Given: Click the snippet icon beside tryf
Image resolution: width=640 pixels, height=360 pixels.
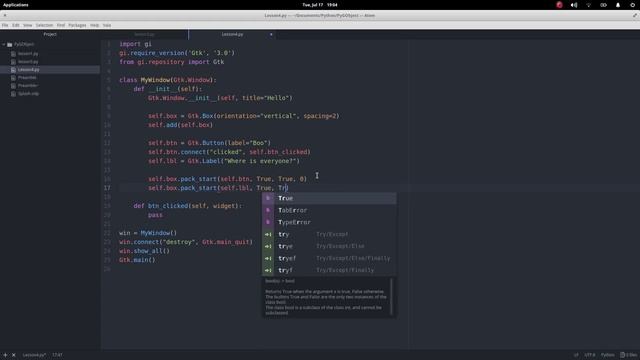Looking at the screenshot, I should (268, 270).
